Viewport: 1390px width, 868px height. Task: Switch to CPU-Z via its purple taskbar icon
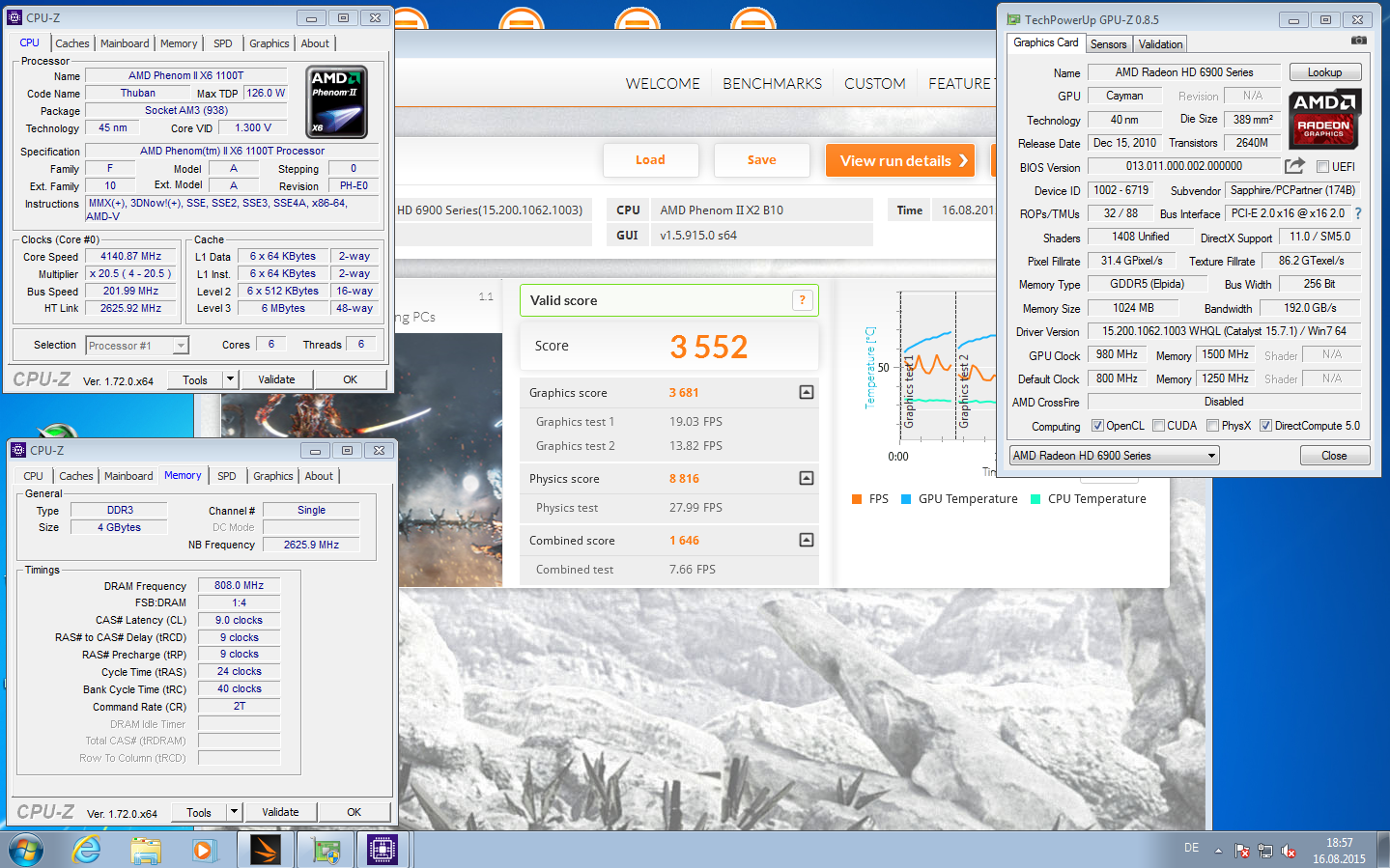383,850
